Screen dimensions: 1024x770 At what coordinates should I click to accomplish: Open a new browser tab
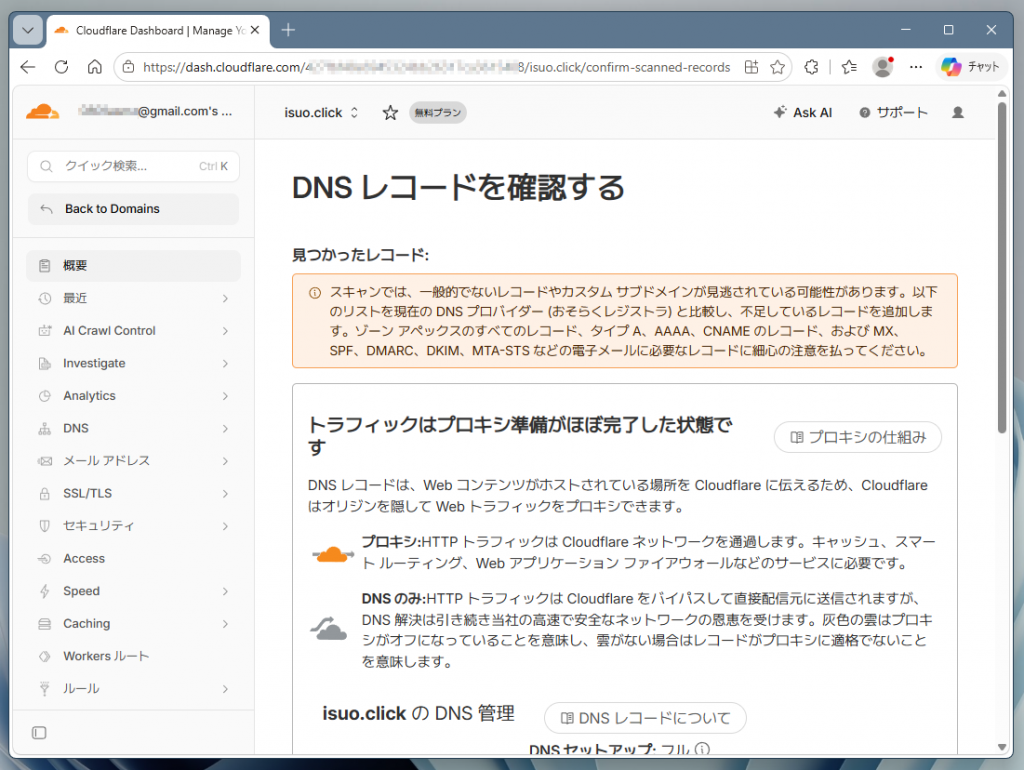pos(288,30)
